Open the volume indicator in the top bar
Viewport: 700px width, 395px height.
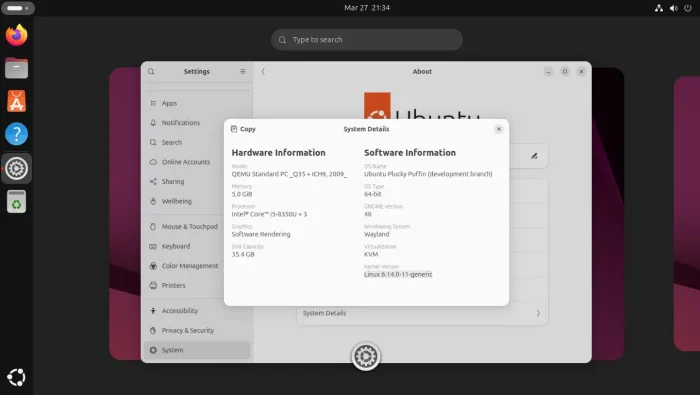click(673, 8)
